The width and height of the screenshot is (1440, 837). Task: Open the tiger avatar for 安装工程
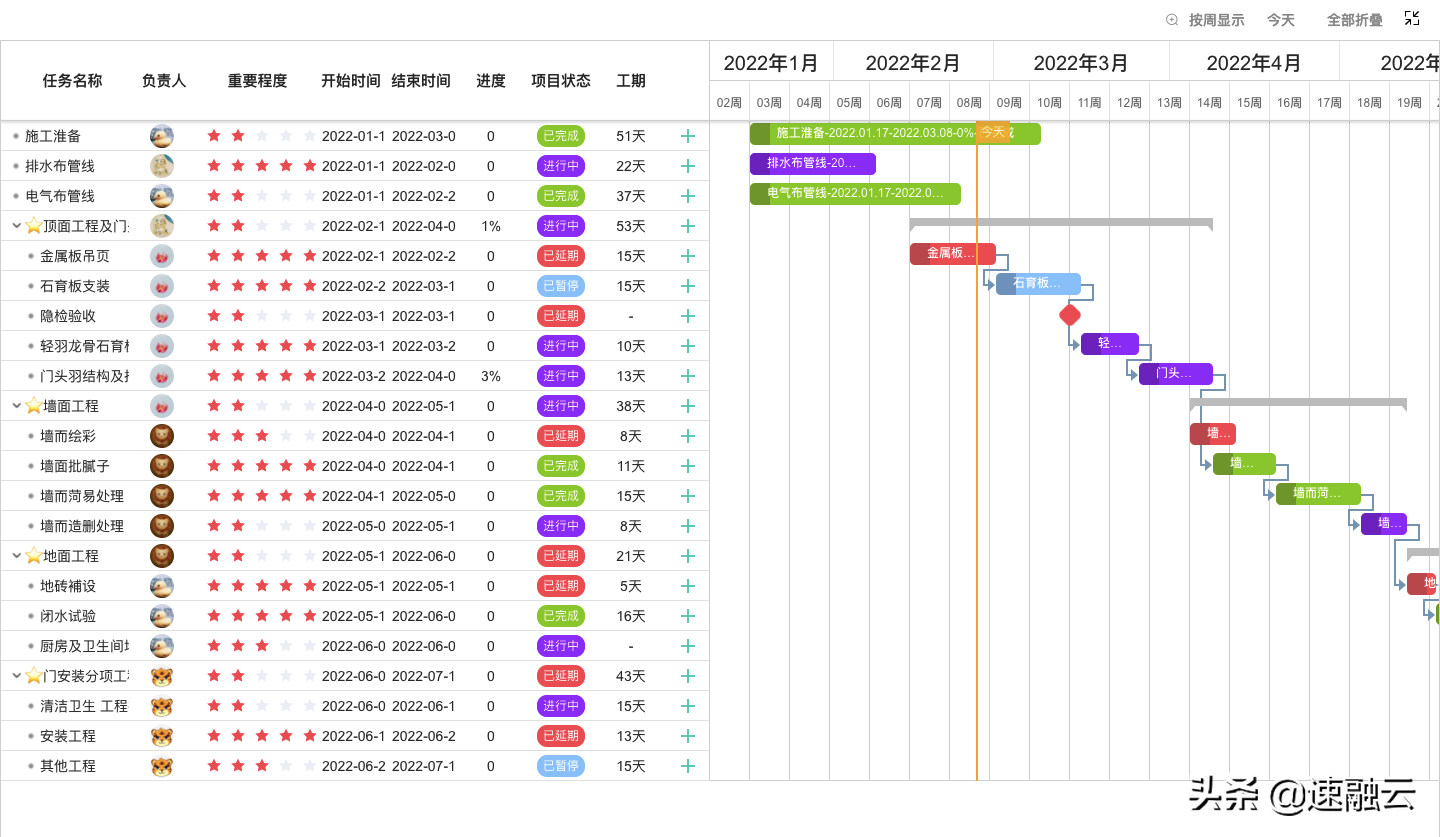(162, 736)
